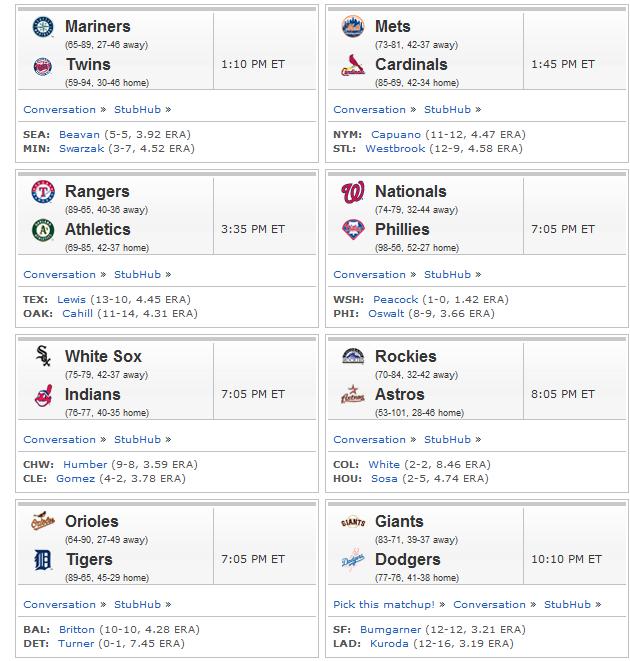Click the White Sox team logo
Image resolution: width=630 pixels, height=661 pixels.
(x=43, y=356)
